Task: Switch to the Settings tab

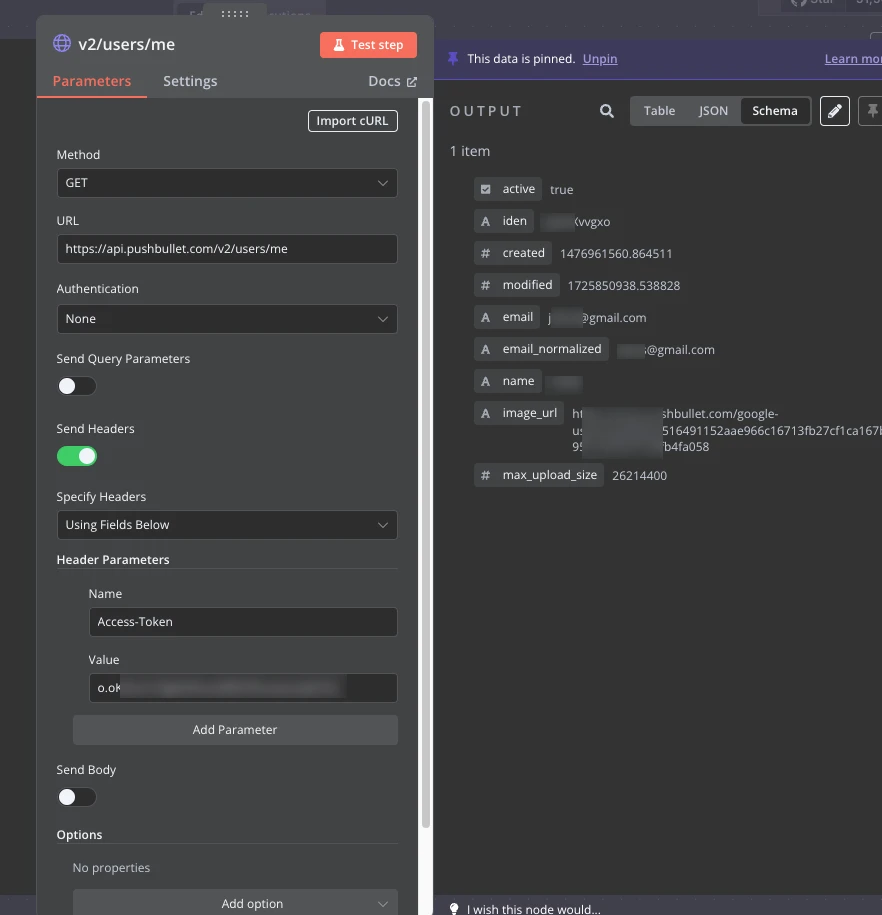Action: [x=190, y=81]
